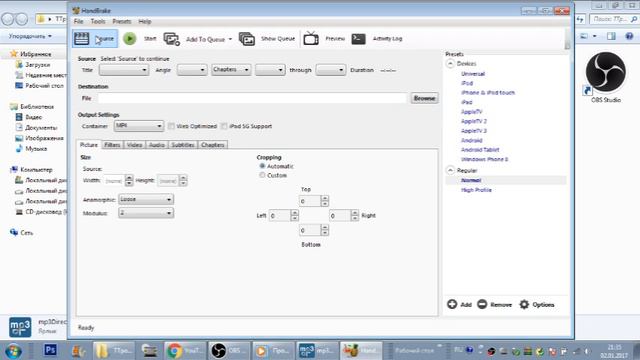Click the Preview TV icon
This screenshot has height=360, width=640.
coord(311,38)
